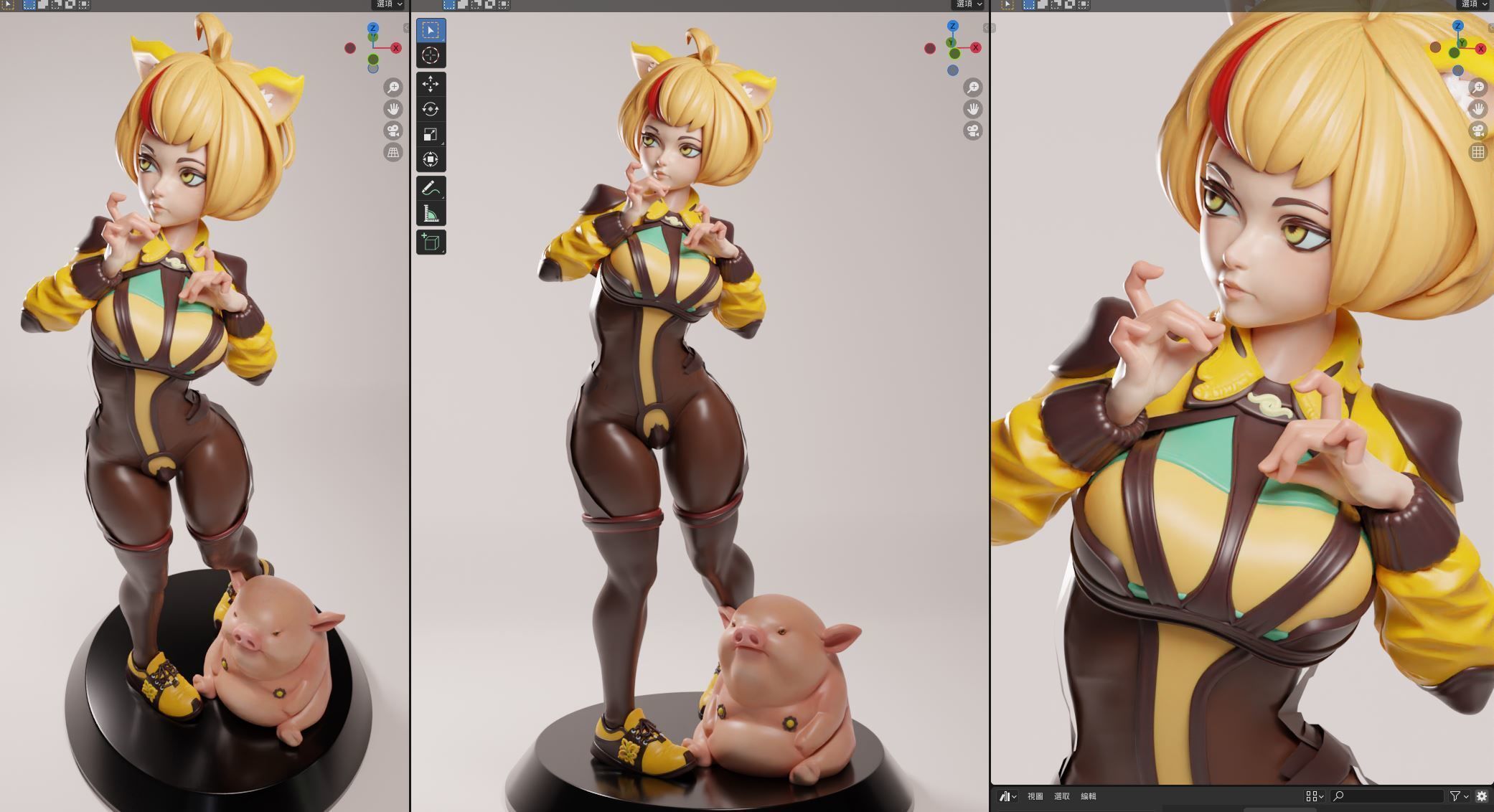Toggle perspective/orthographic grid in left viewport
This screenshot has width=1494, height=812.
(x=393, y=152)
